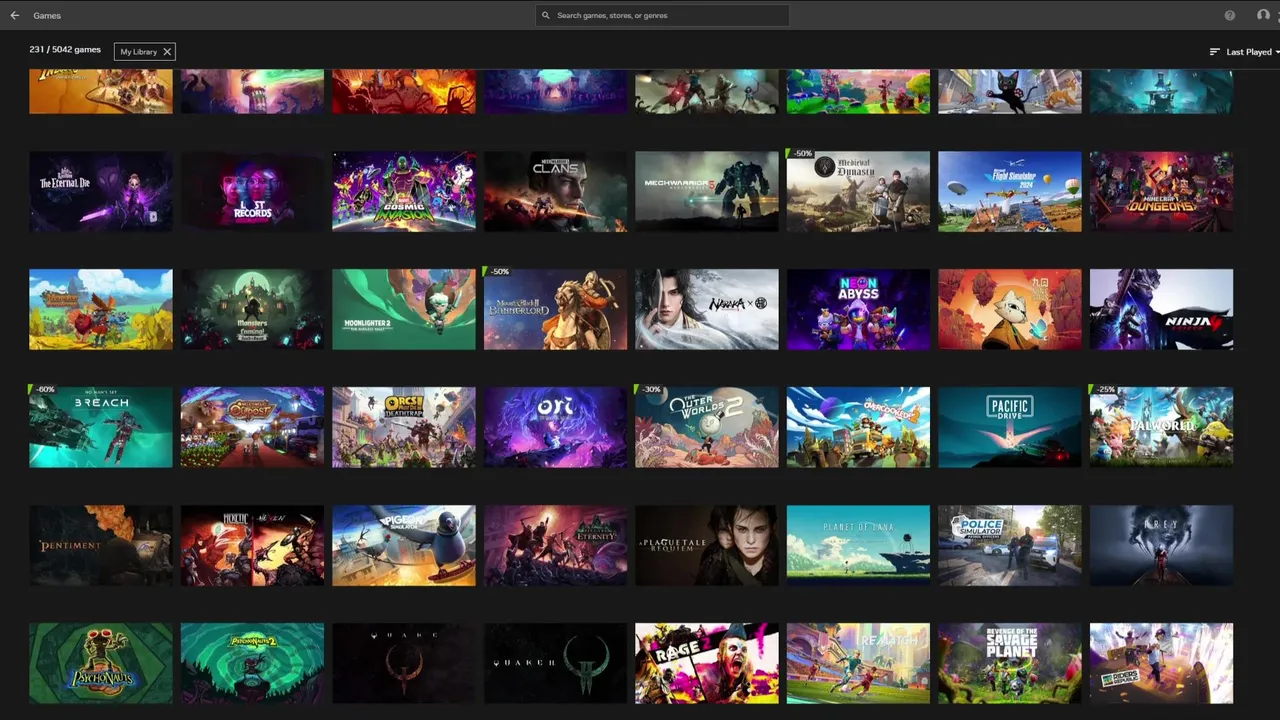Open the One Lonely Outpost game tile
The height and width of the screenshot is (720, 1280).
click(x=252, y=427)
